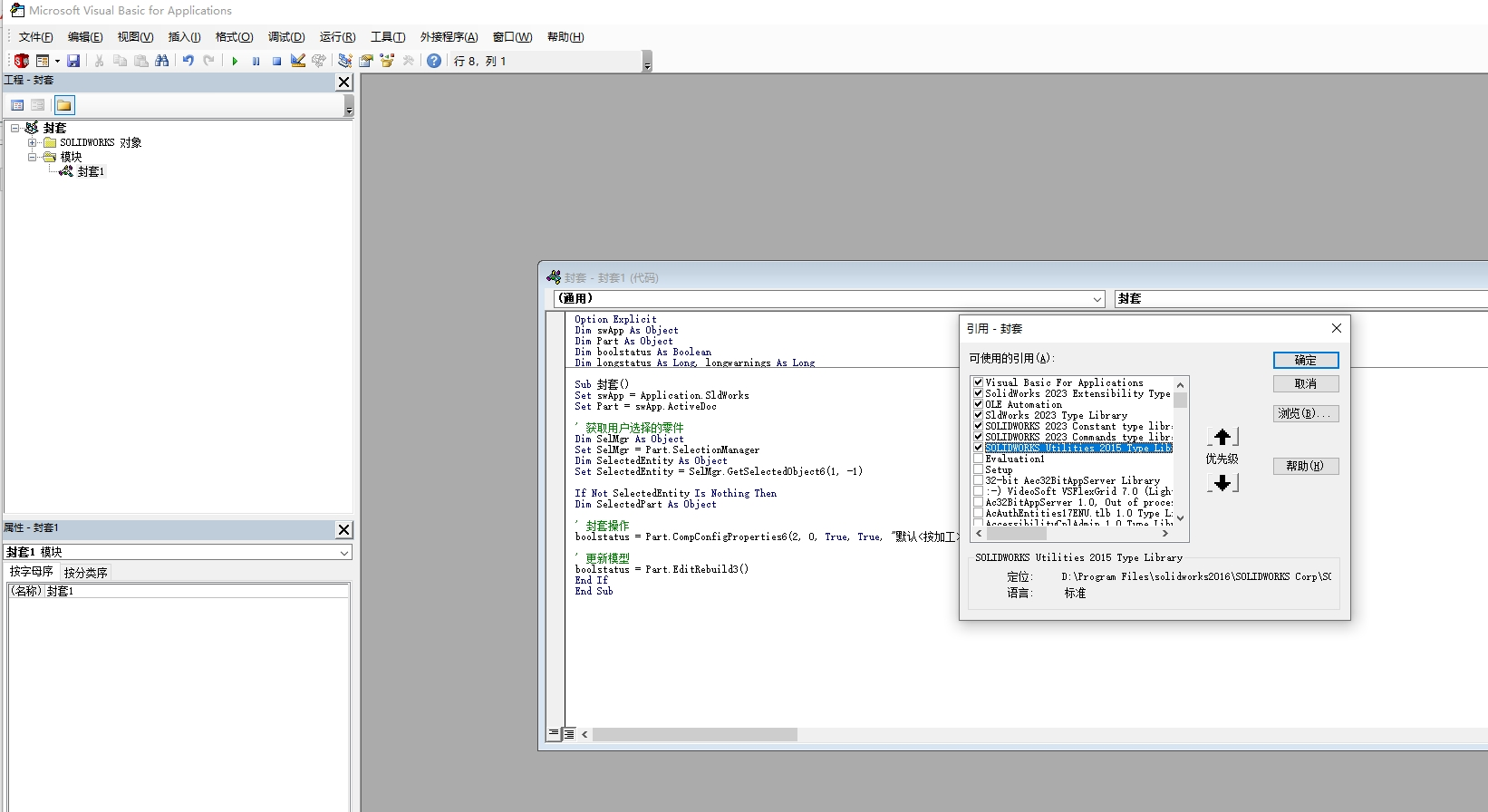
Task: Click the 确定 button in the References dialog
Action: click(x=1306, y=361)
